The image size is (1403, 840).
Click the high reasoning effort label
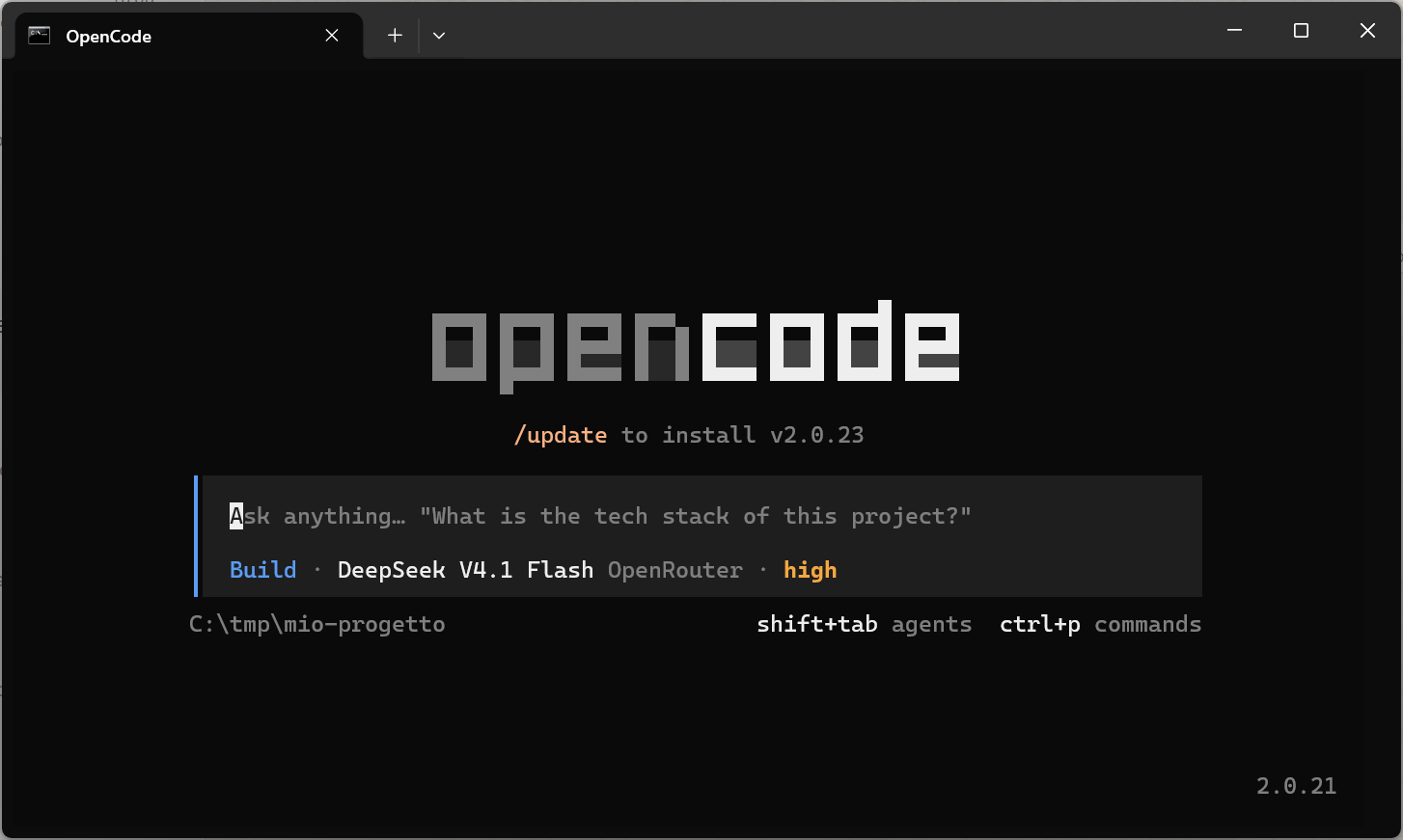coord(811,570)
